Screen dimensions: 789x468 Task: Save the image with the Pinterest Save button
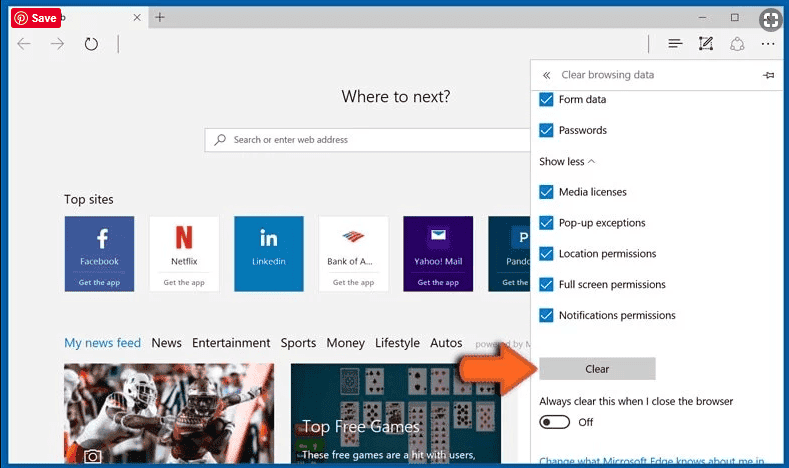pyautogui.click(x=36, y=18)
